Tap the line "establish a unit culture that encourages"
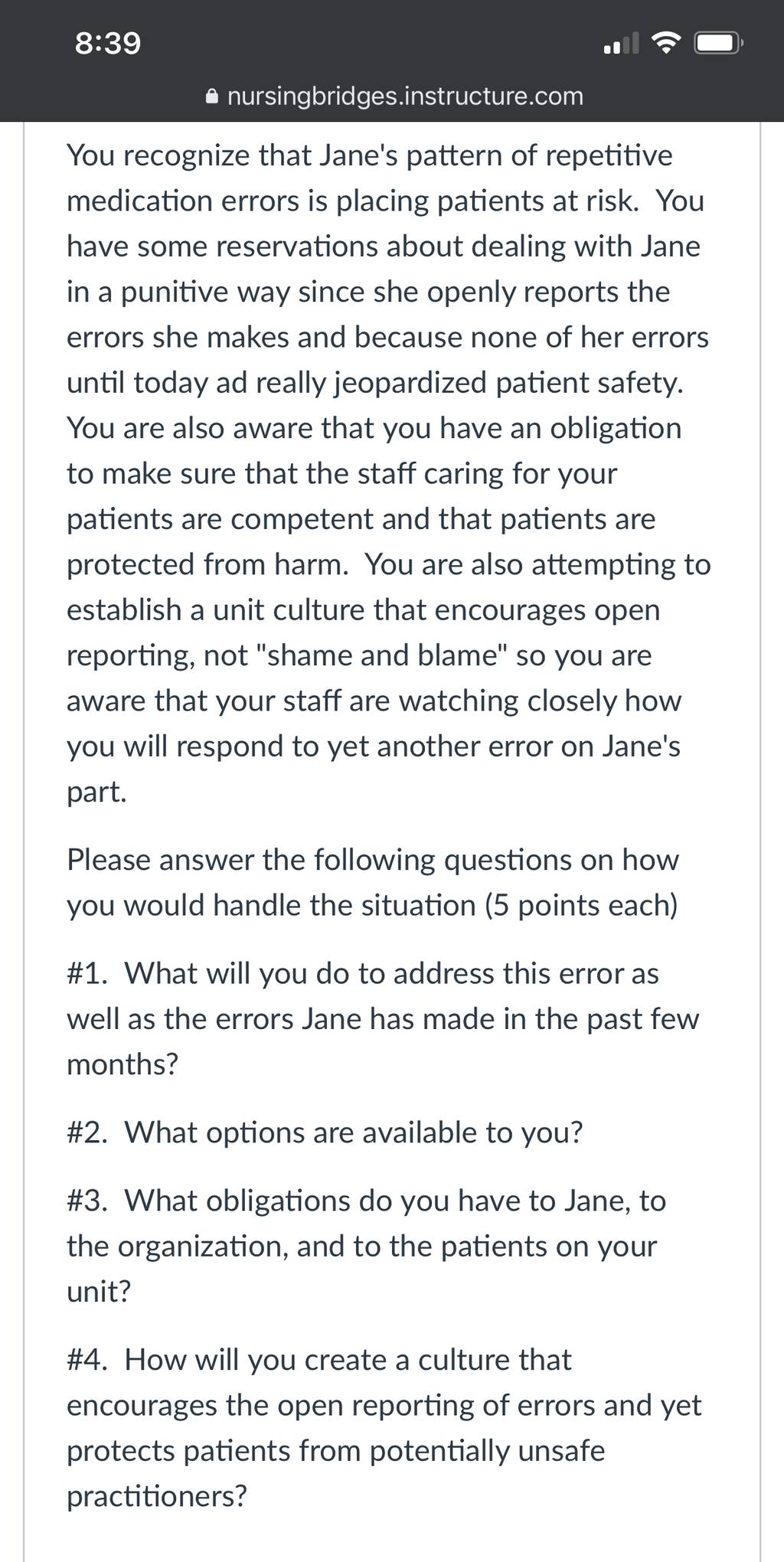The image size is (784, 1562). coord(364,610)
